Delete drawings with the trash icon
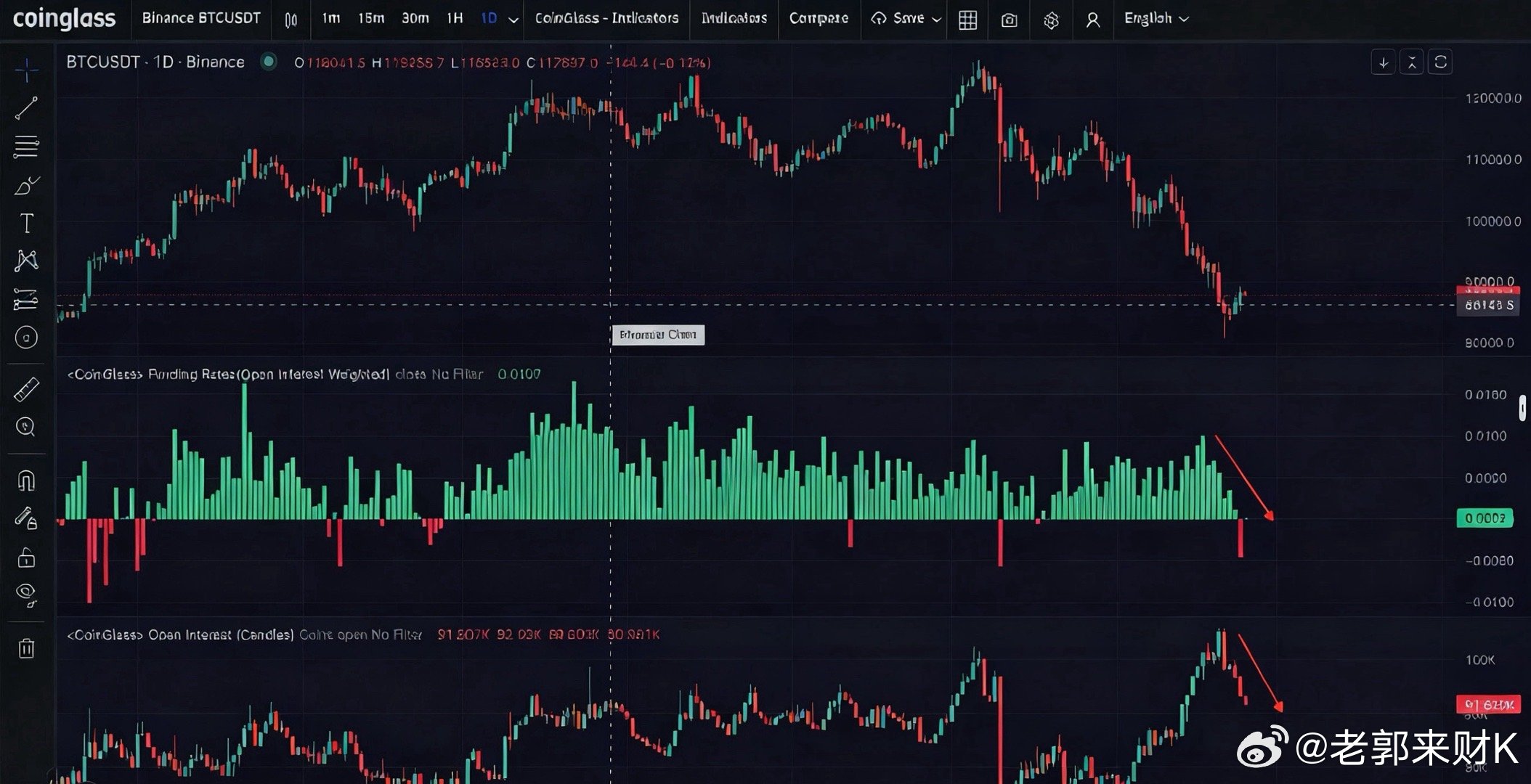1531x784 pixels. (27, 648)
